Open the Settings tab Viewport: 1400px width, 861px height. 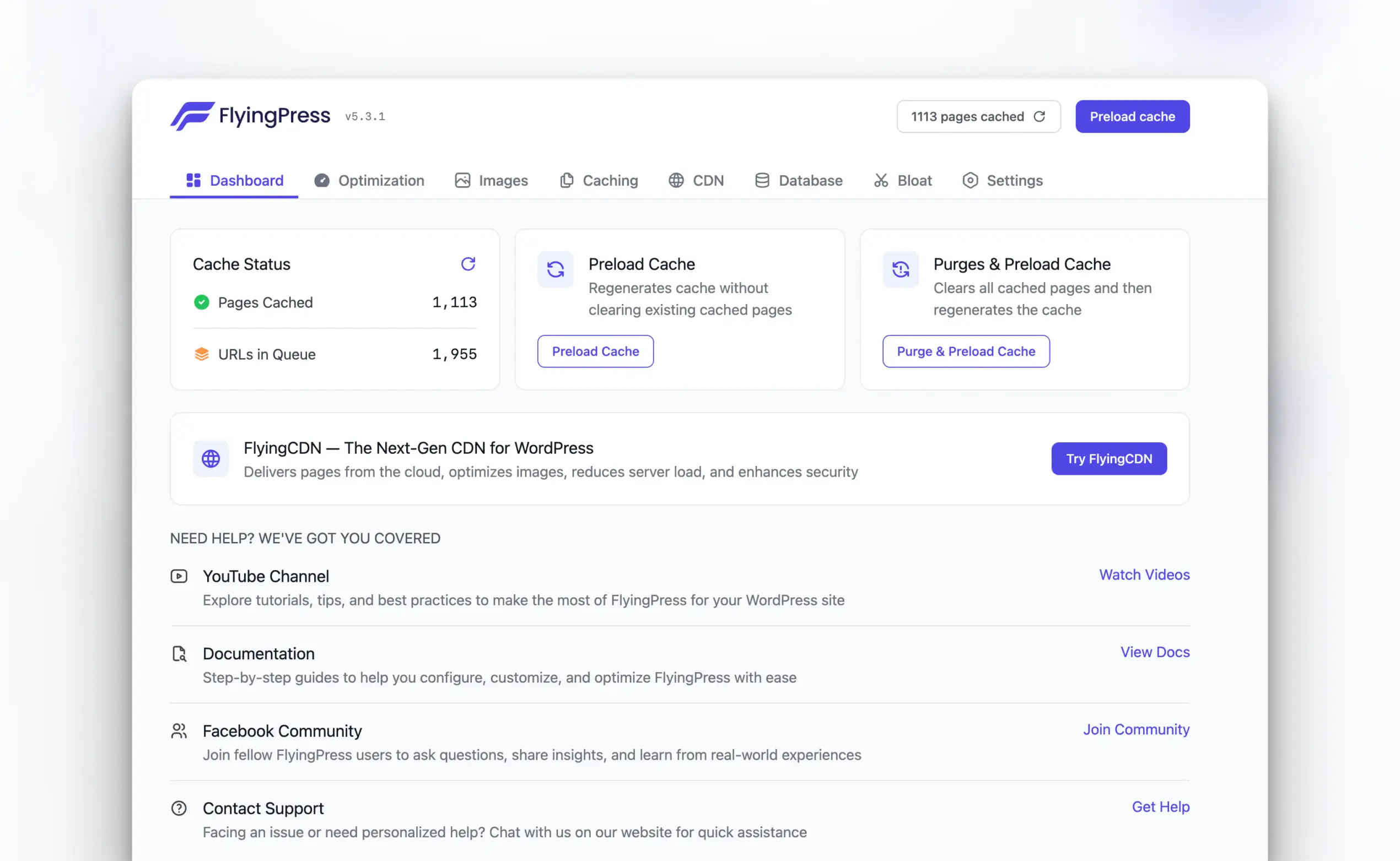click(x=1002, y=181)
